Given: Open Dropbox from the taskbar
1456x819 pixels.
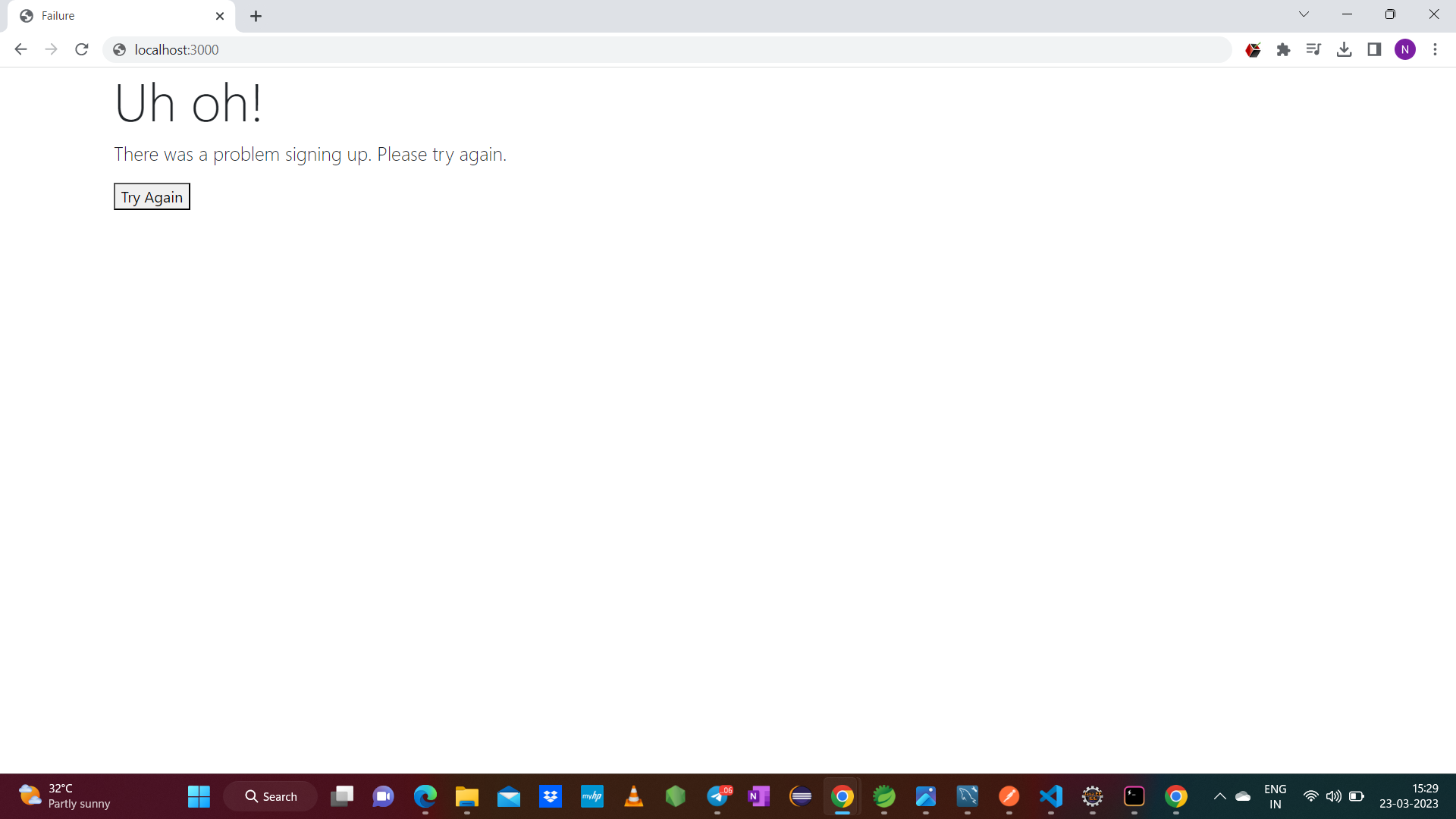Looking at the screenshot, I should click(551, 796).
